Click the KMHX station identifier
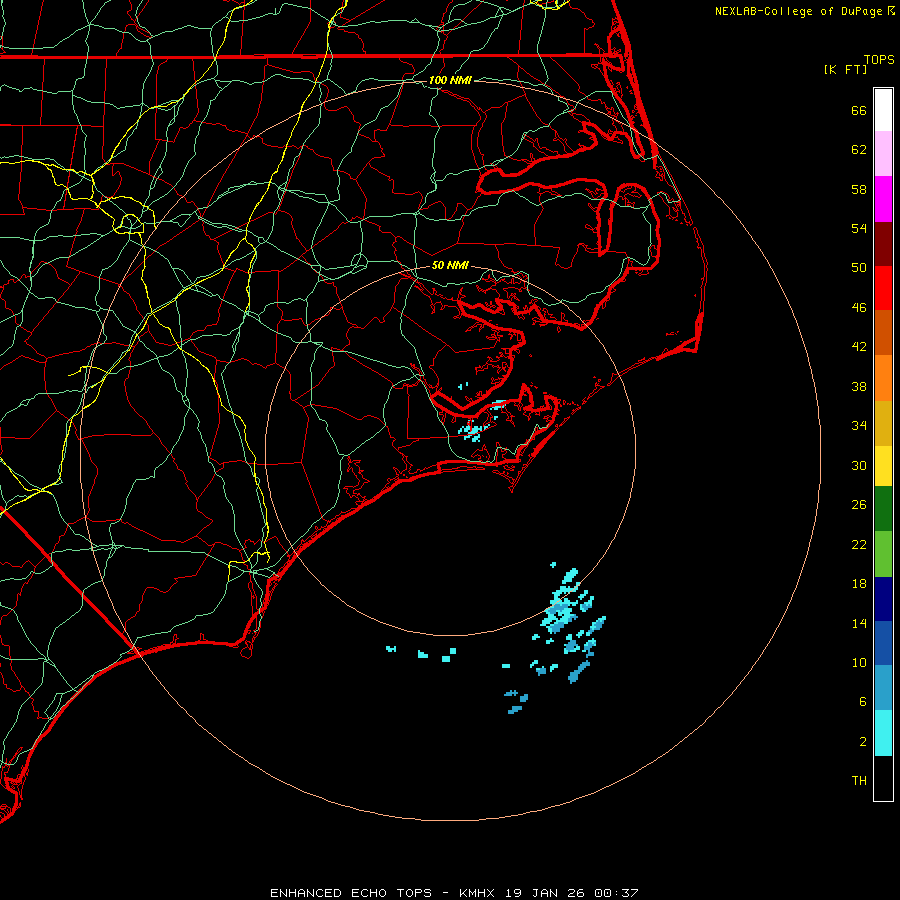This screenshot has height=900, width=900. coord(479,893)
